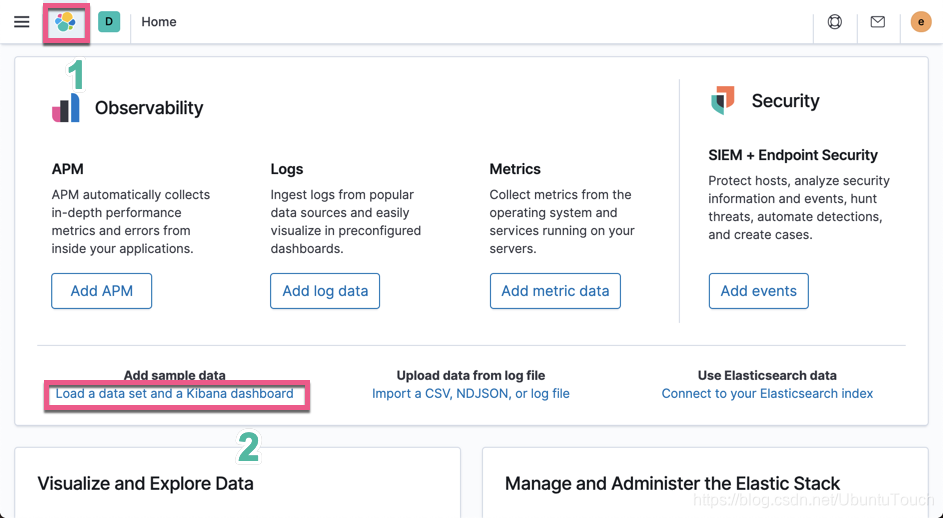Select the Add sample data label
This screenshot has width=943, height=518.
point(174,375)
